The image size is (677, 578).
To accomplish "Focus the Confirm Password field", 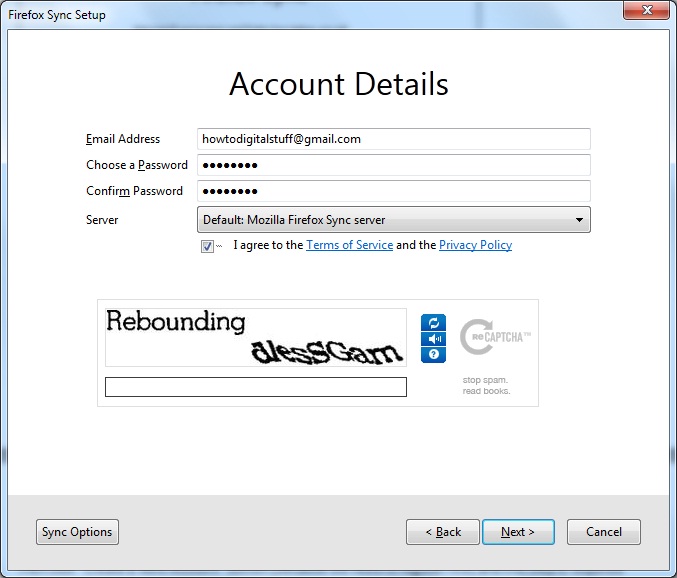I will pyautogui.click(x=394, y=191).
